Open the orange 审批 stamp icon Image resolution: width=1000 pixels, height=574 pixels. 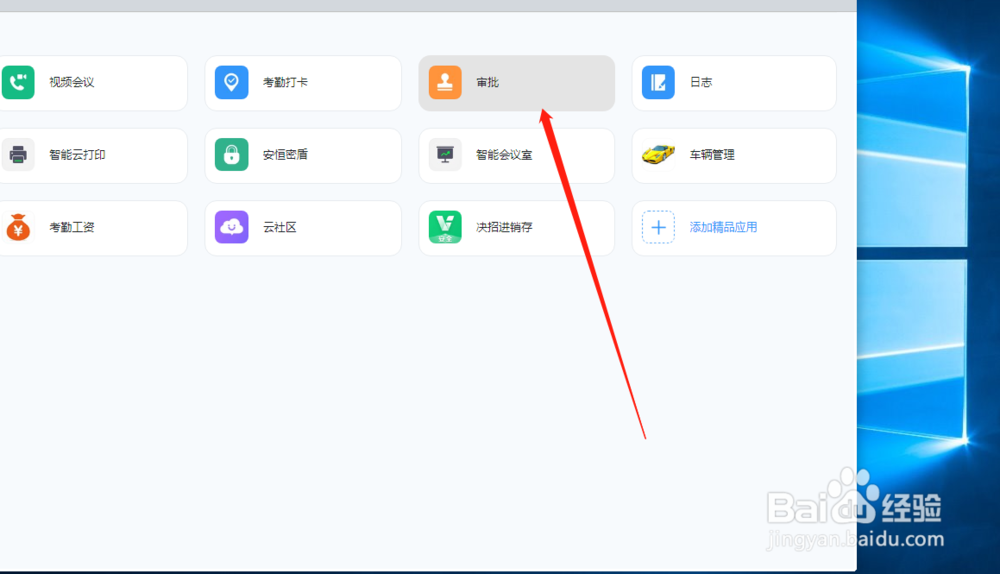[445, 82]
